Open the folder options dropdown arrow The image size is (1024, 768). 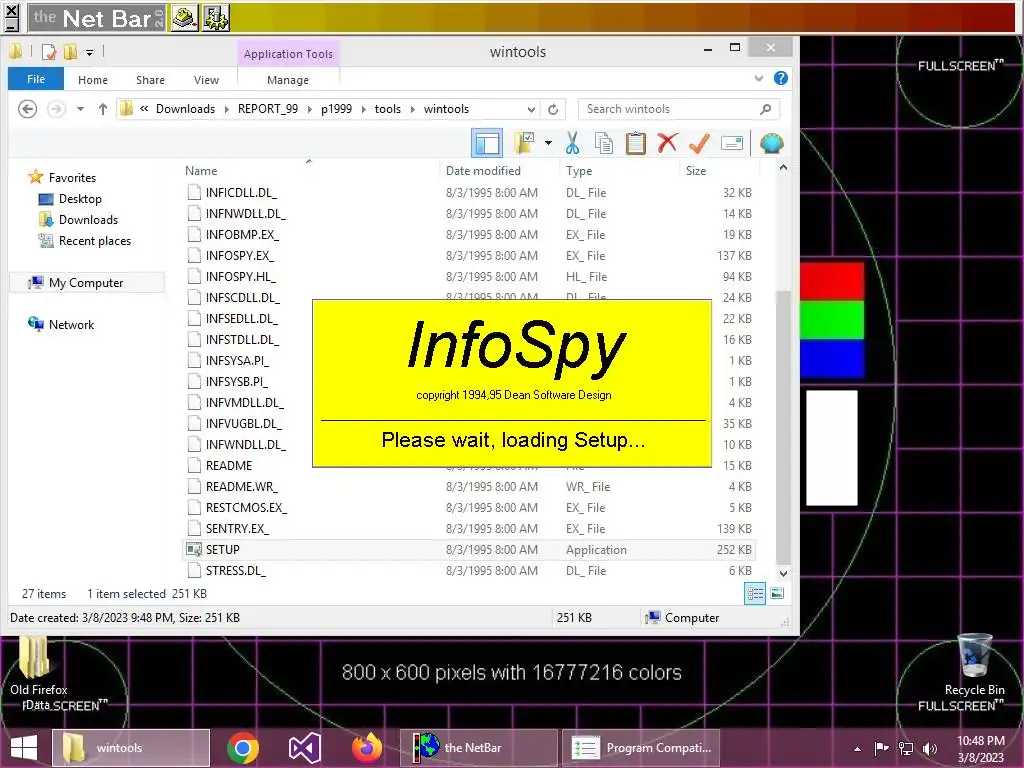click(548, 143)
